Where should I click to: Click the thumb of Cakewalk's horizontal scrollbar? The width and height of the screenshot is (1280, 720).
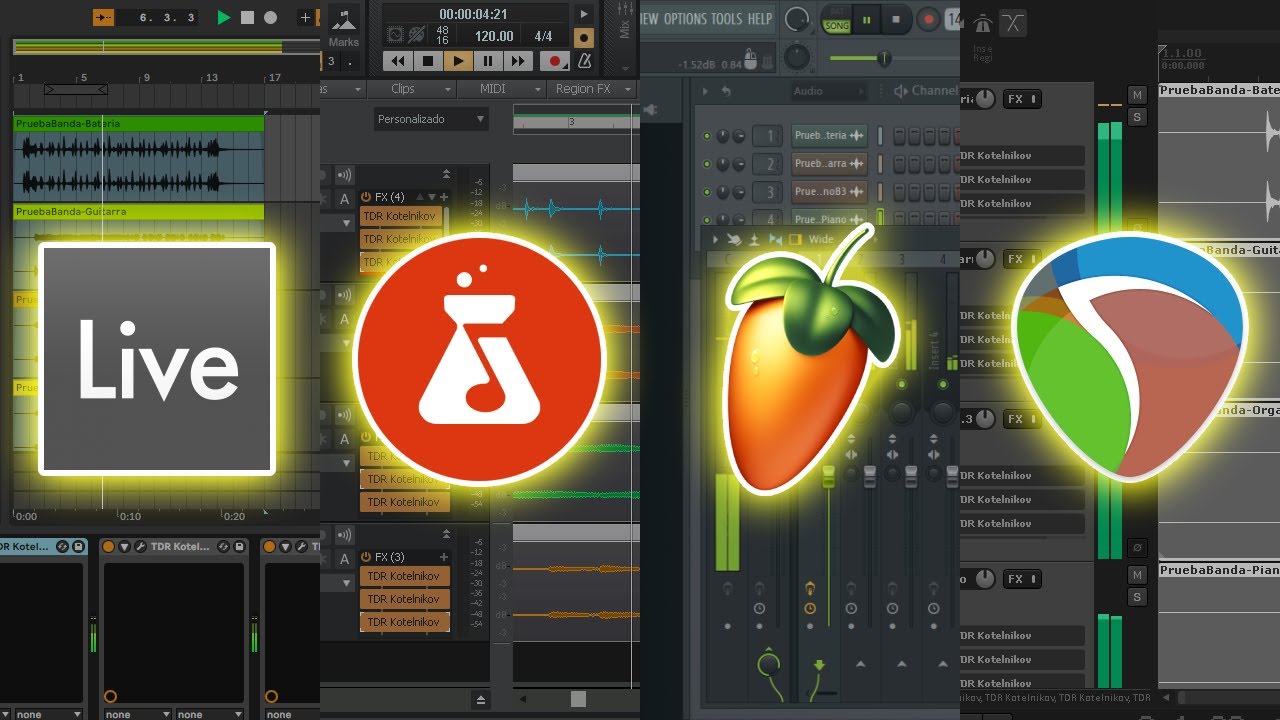(x=578, y=699)
